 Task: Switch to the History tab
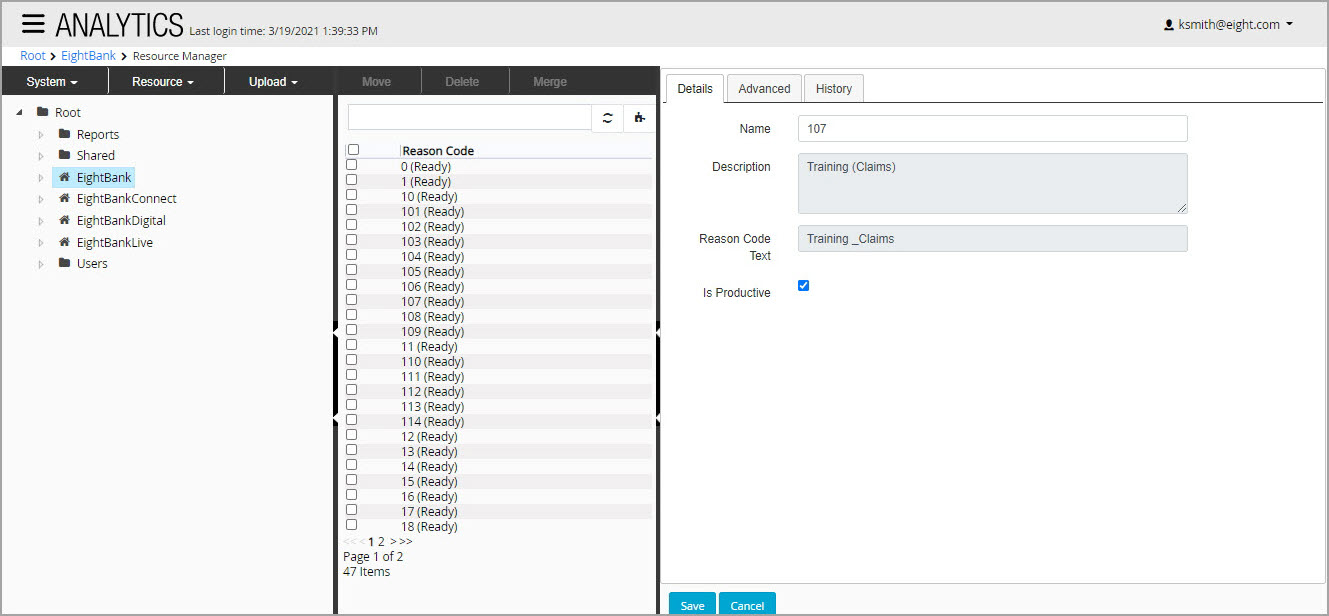(x=833, y=89)
